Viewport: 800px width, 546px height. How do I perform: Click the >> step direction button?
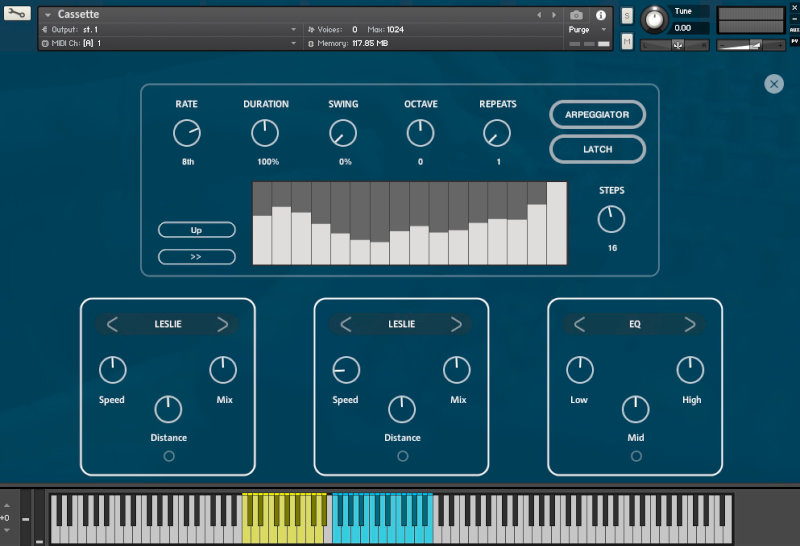click(x=196, y=257)
